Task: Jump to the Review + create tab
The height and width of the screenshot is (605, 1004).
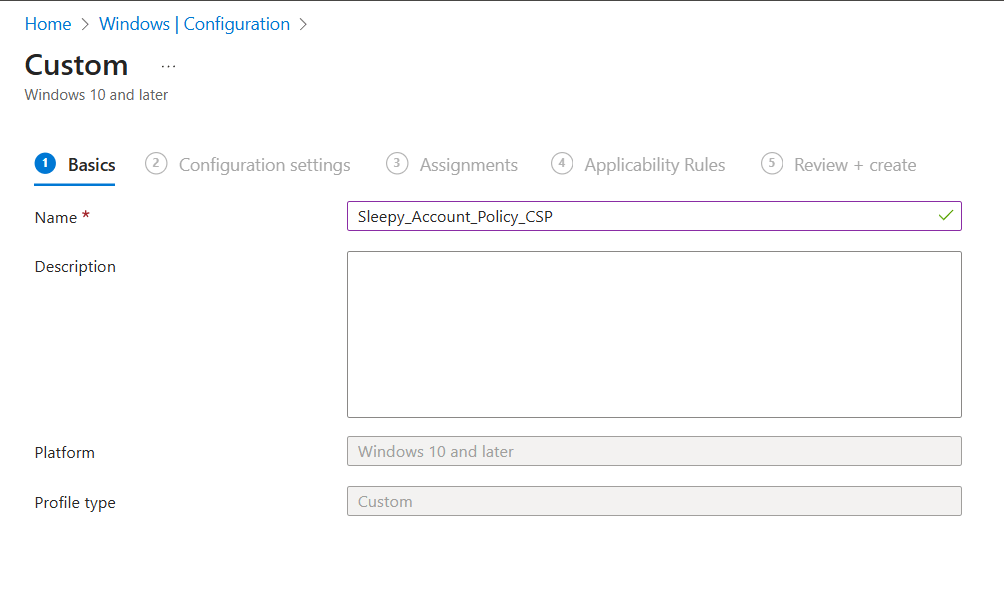Action: pyautogui.click(x=854, y=165)
